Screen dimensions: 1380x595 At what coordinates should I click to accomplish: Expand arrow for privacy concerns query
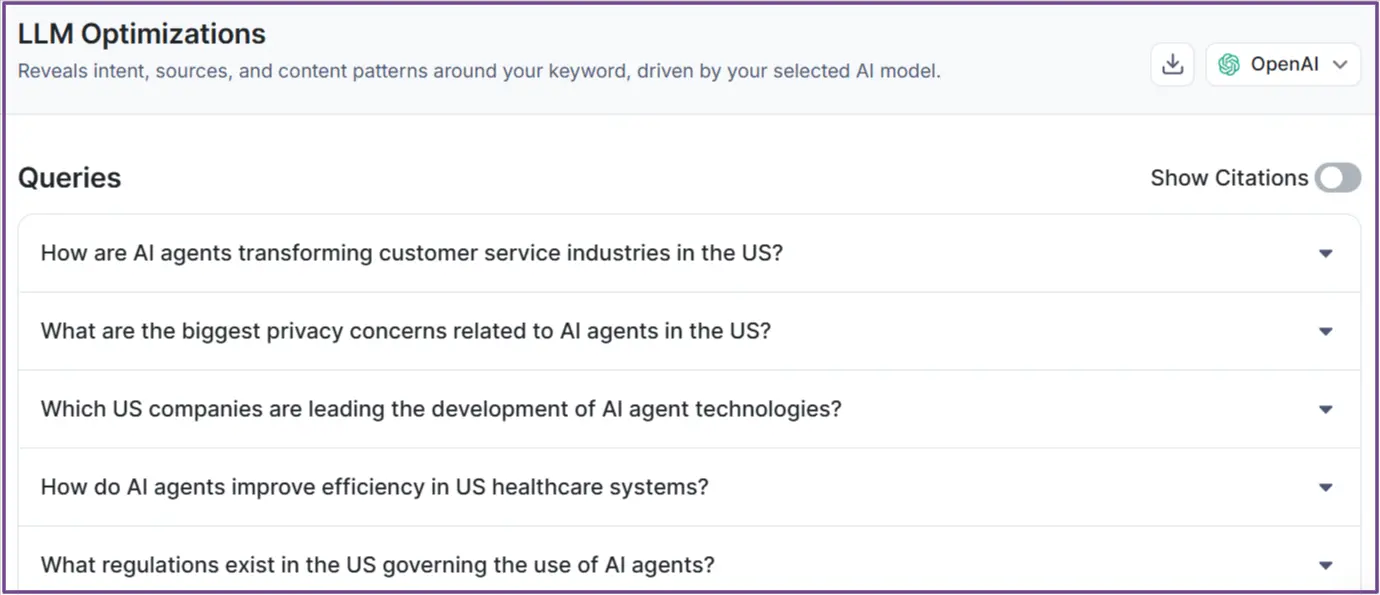point(1325,332)
